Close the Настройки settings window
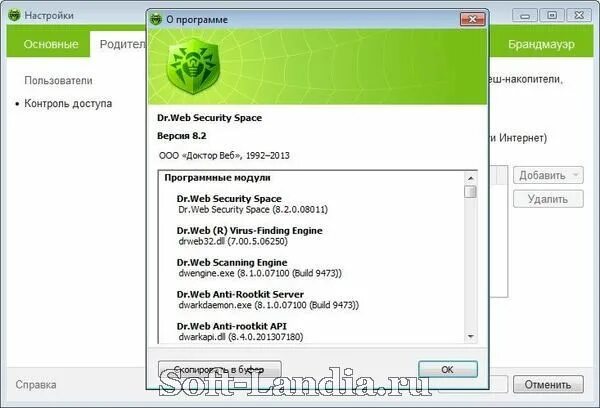Image resolution: width=600 pixels, height=408 pixels. tap(579, 15)
